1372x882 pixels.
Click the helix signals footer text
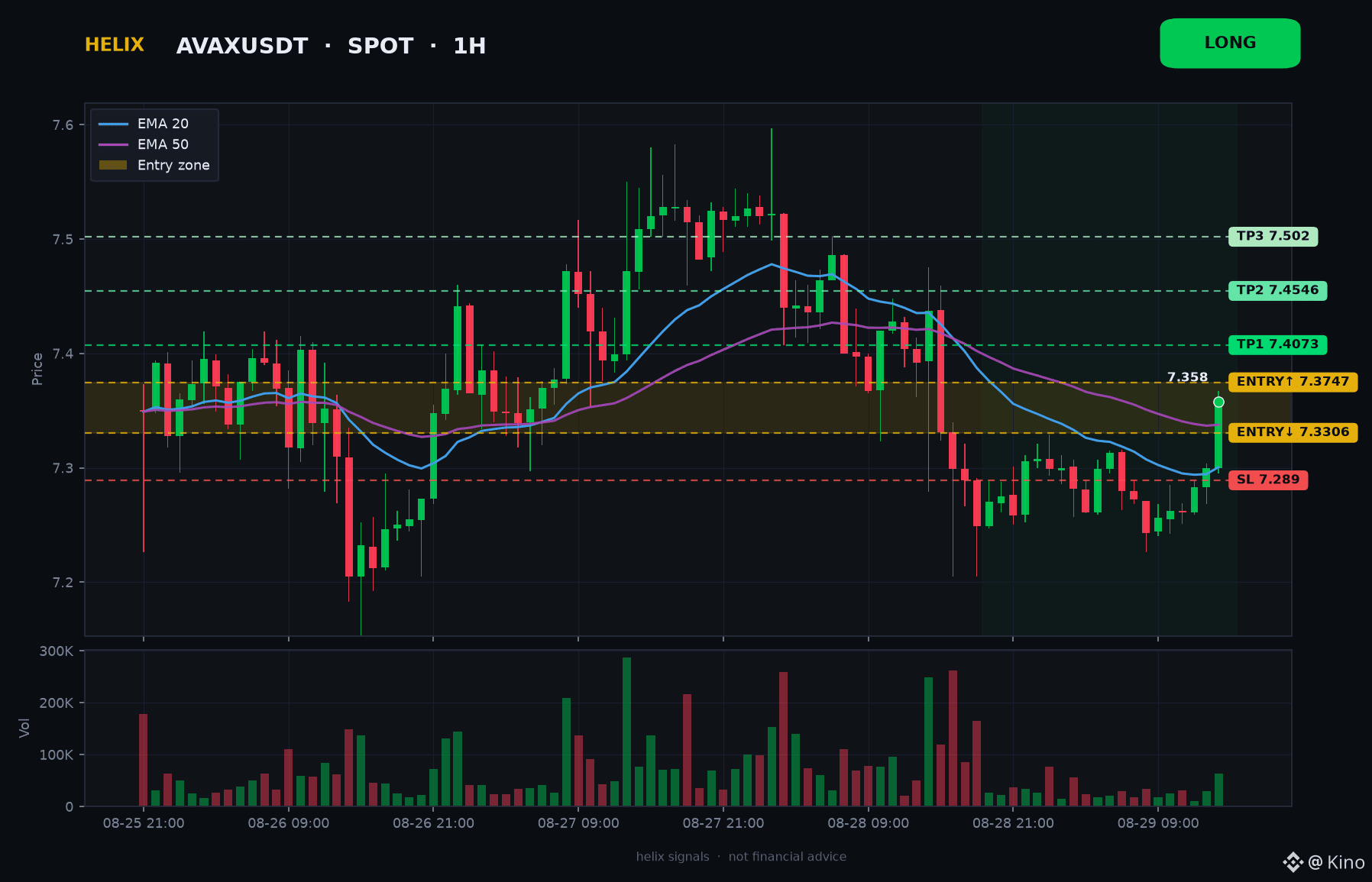[x=672, y=857]
